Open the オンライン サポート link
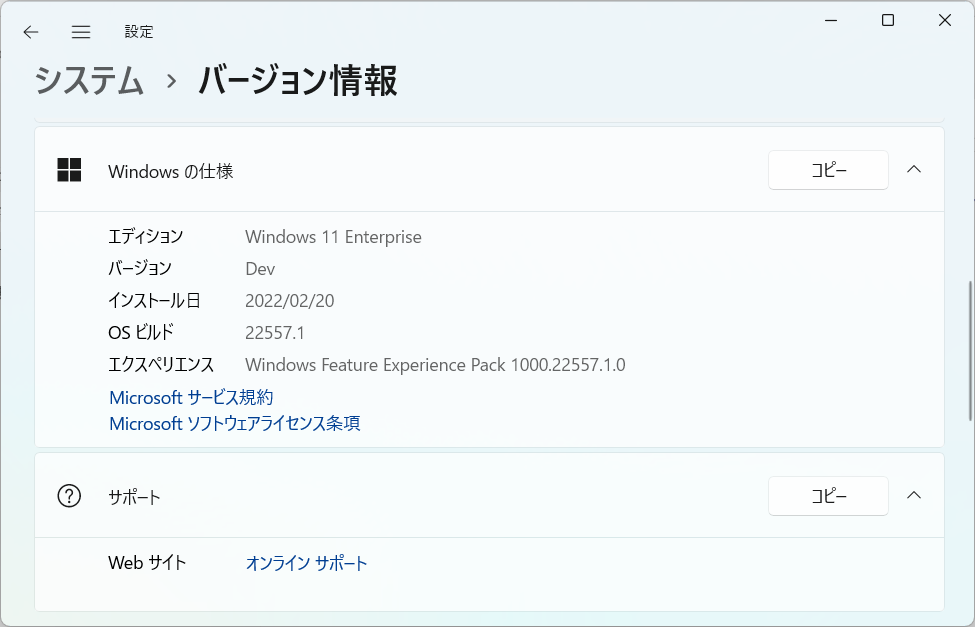The image size is (975, 627). click(x=307, y=563)
